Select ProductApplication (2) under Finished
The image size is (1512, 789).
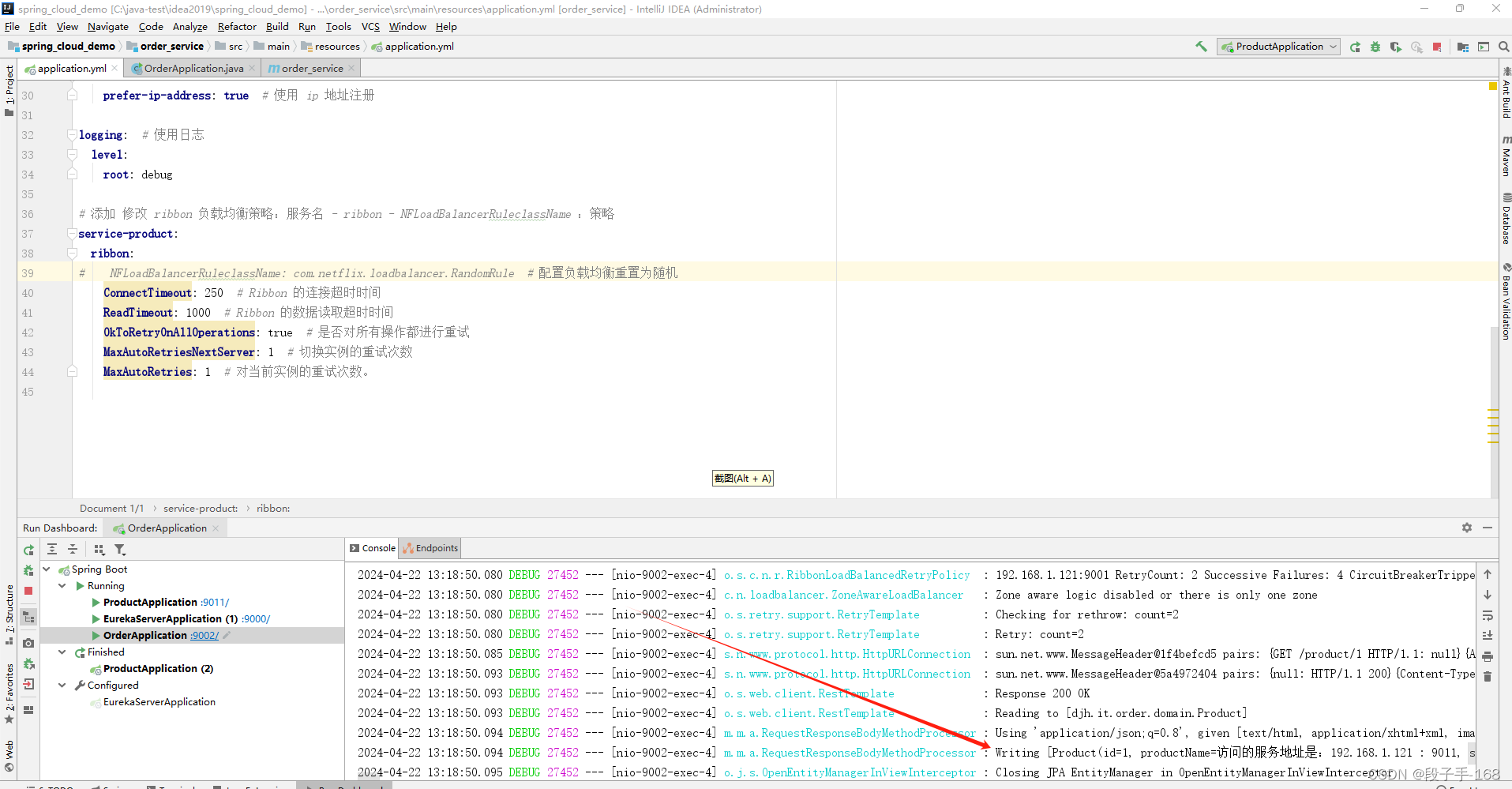click(158, 669)
